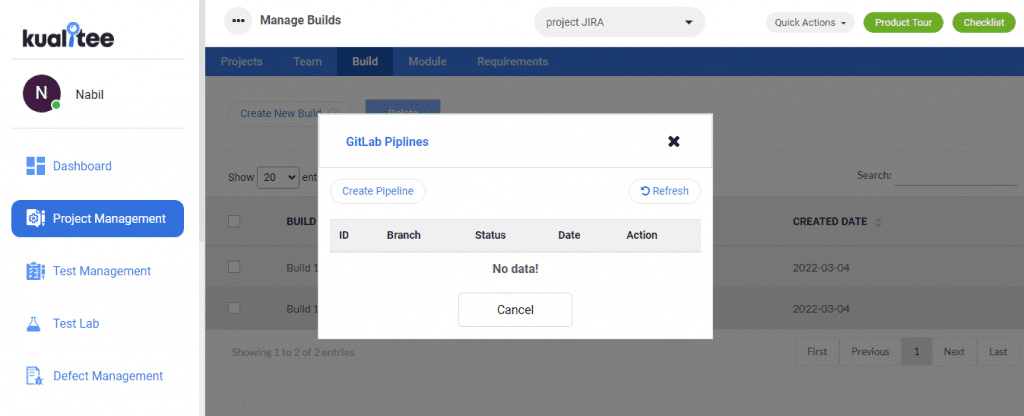Click the Dashboard icon in sidebar
Viewport: 1024px width, 416px height.
35,166
